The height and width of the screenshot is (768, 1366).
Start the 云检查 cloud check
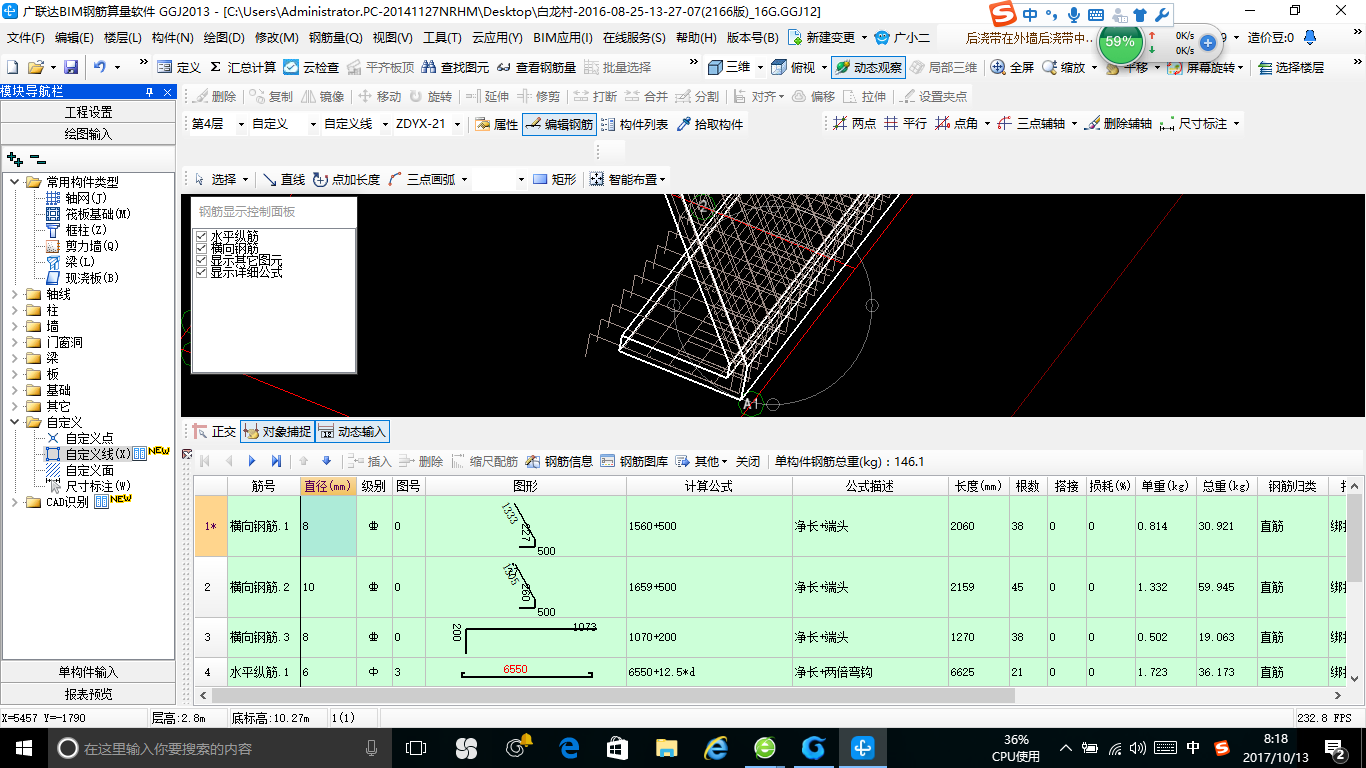tap(311, 67)
